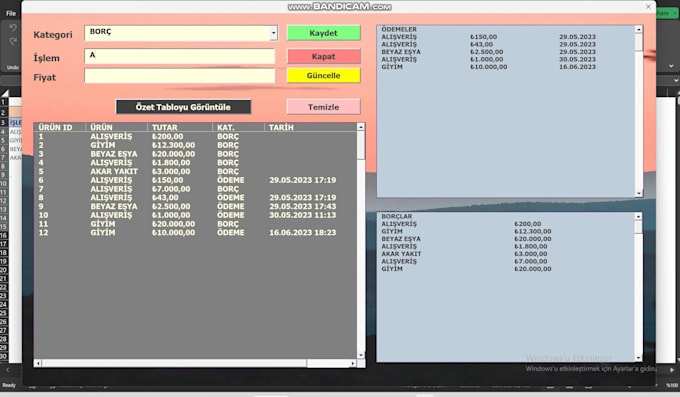Click the BORÇLAR list scroll-up arrow
This screenshot has height=397, width=680.
point(639,216)
